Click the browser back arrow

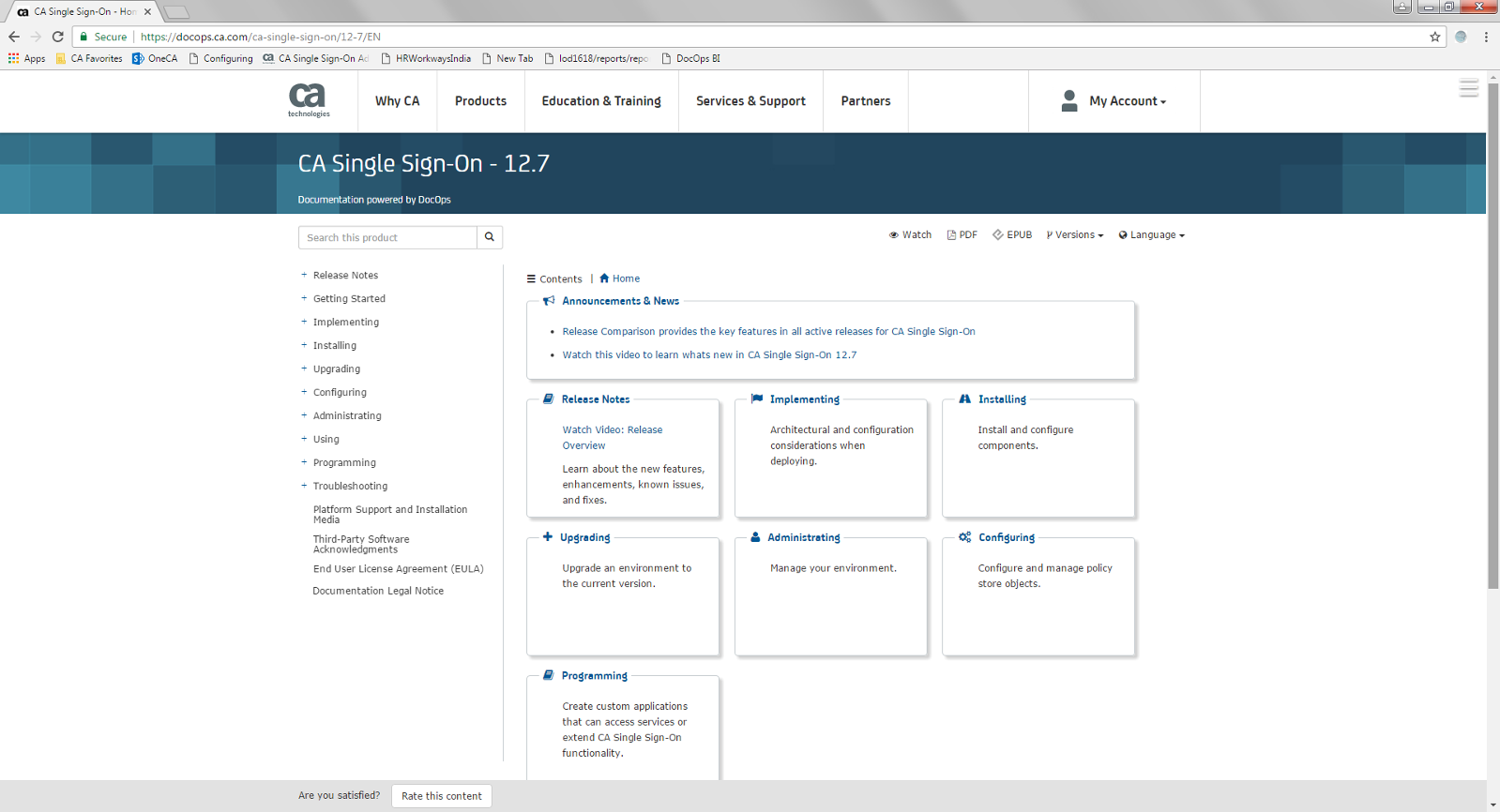[14, 37]
